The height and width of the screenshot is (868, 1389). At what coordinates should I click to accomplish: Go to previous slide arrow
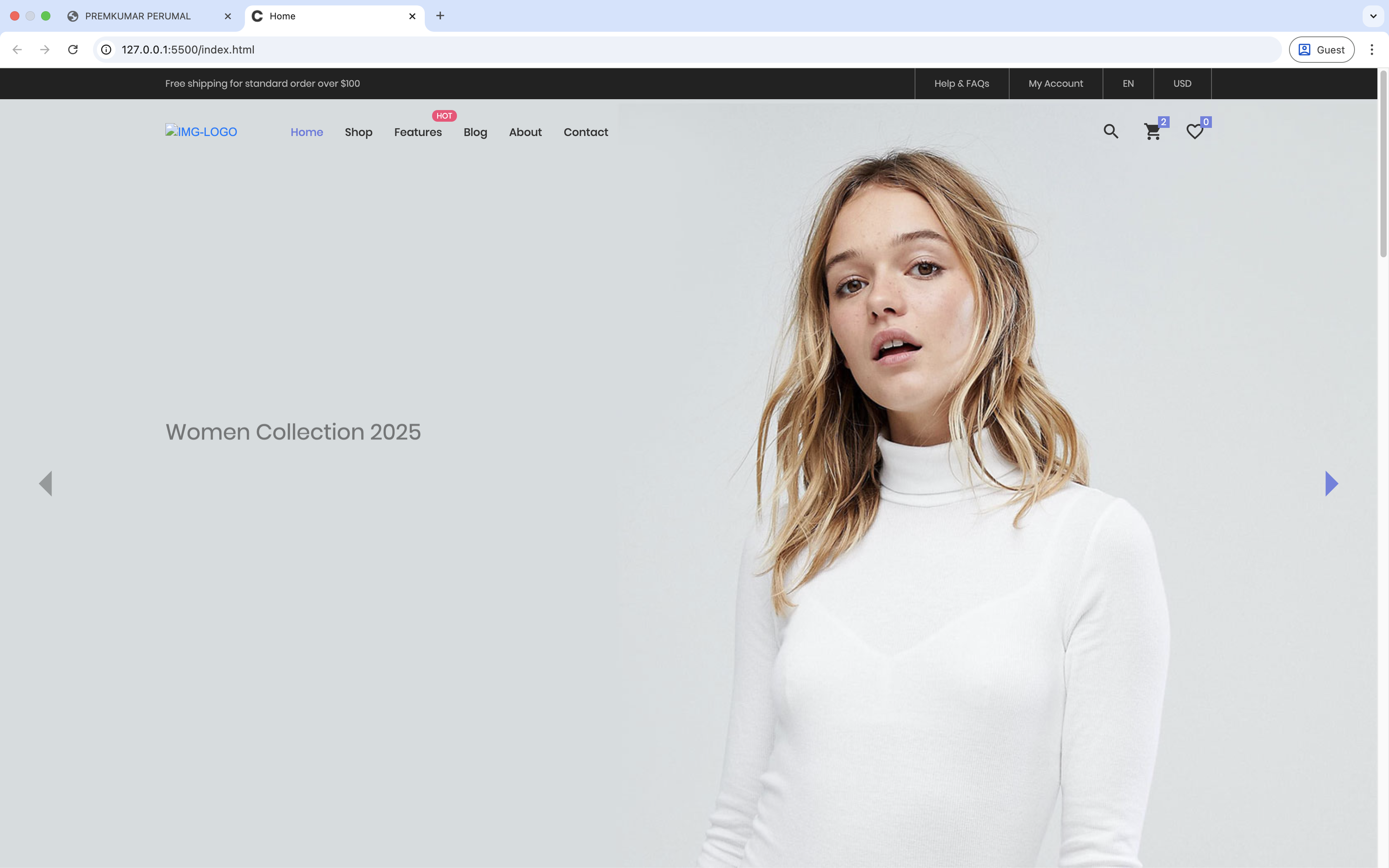tap(46, 483)
